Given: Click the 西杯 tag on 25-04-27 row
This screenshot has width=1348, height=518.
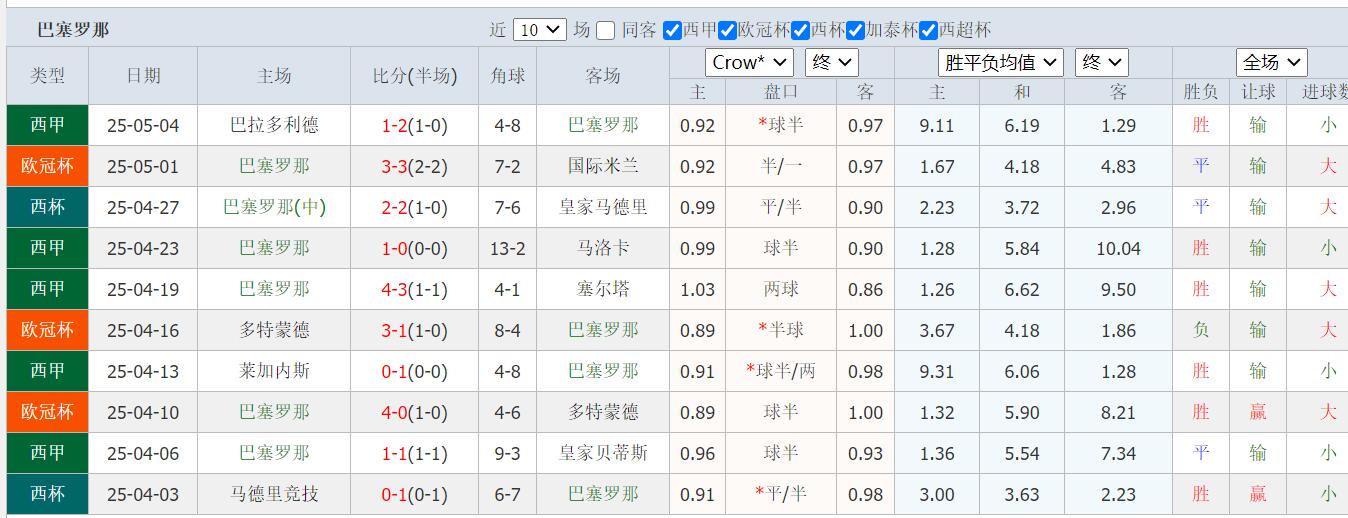Looking at the screenshot, I should (x=47, y=207).
